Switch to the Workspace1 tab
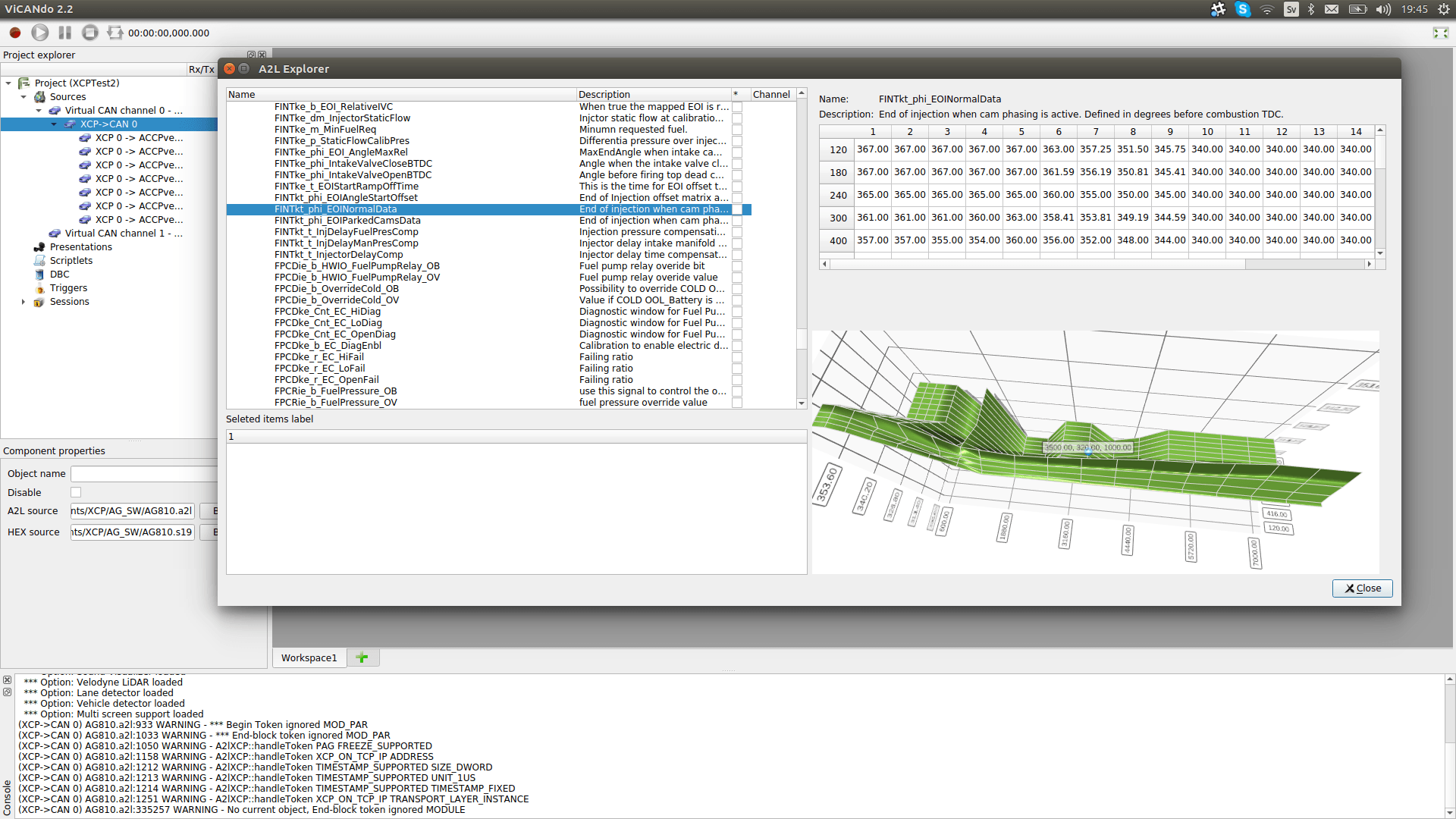The height and width of the screenshot is (819, 1456). click(x=309, y=657)
